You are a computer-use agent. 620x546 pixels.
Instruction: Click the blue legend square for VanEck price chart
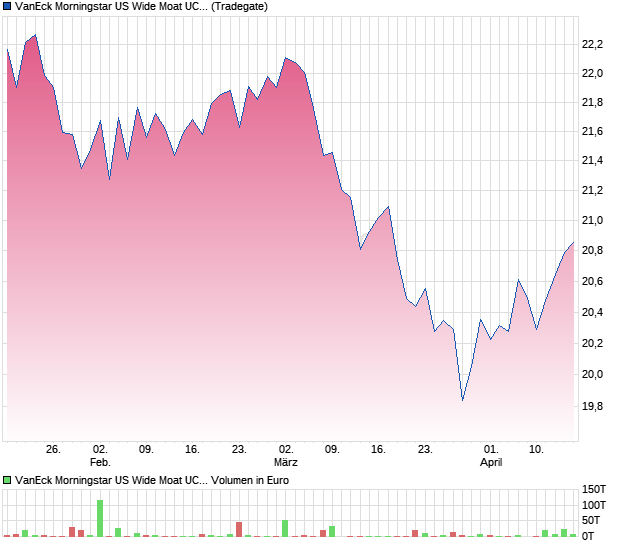(x=7, y=6)
